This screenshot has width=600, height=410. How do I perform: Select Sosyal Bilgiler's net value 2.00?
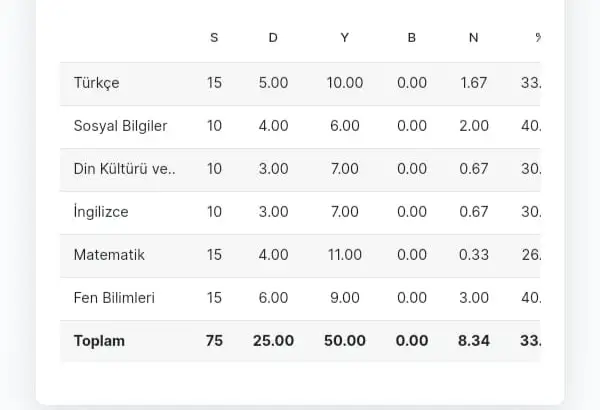[473, 126]
